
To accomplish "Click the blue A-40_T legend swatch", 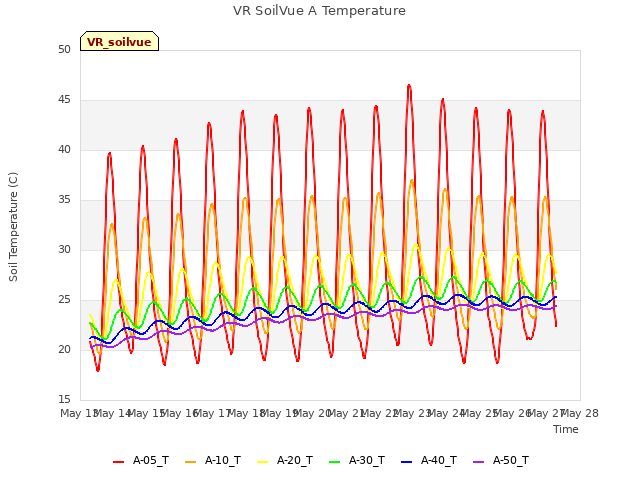I will [407, 462].
